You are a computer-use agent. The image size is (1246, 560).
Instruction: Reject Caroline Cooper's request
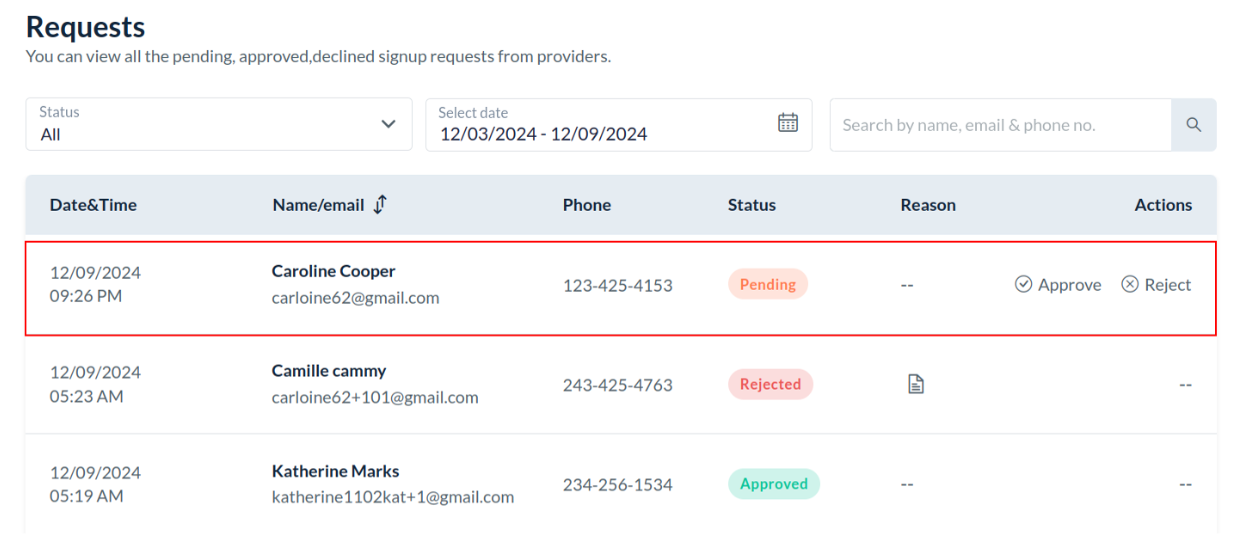coord(1157,285)
